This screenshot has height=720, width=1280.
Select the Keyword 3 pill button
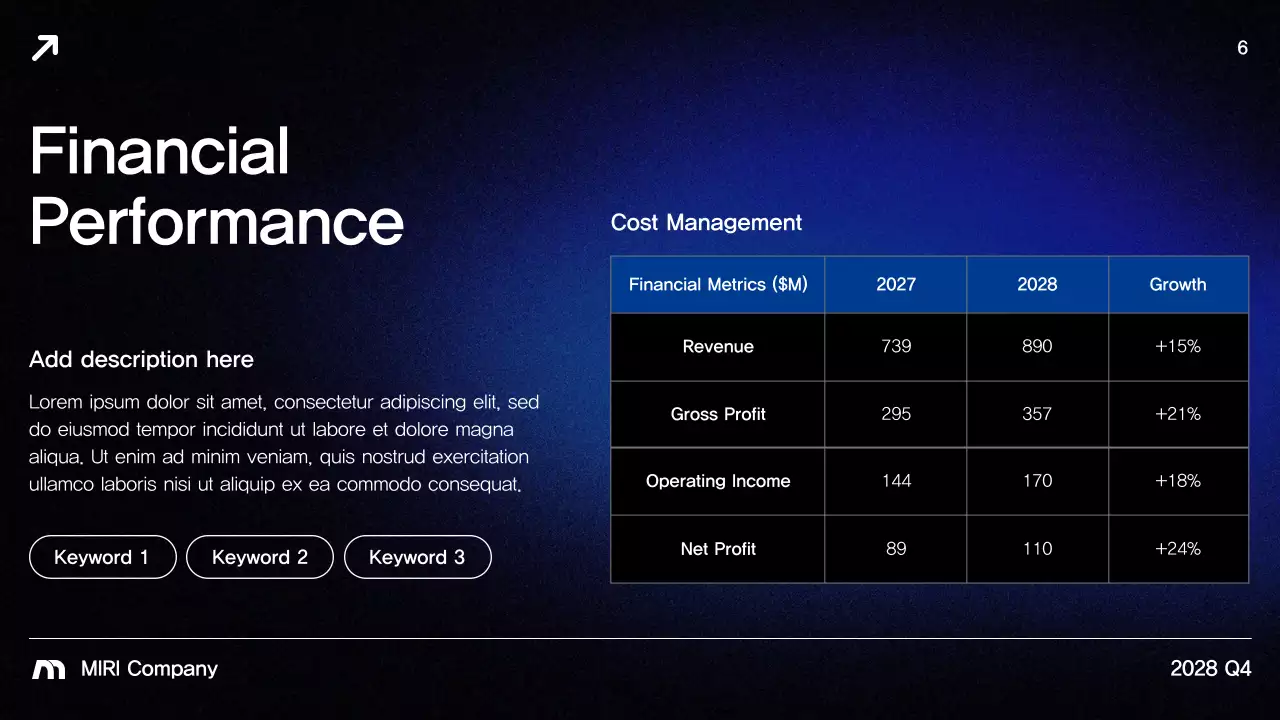point(417,557)
